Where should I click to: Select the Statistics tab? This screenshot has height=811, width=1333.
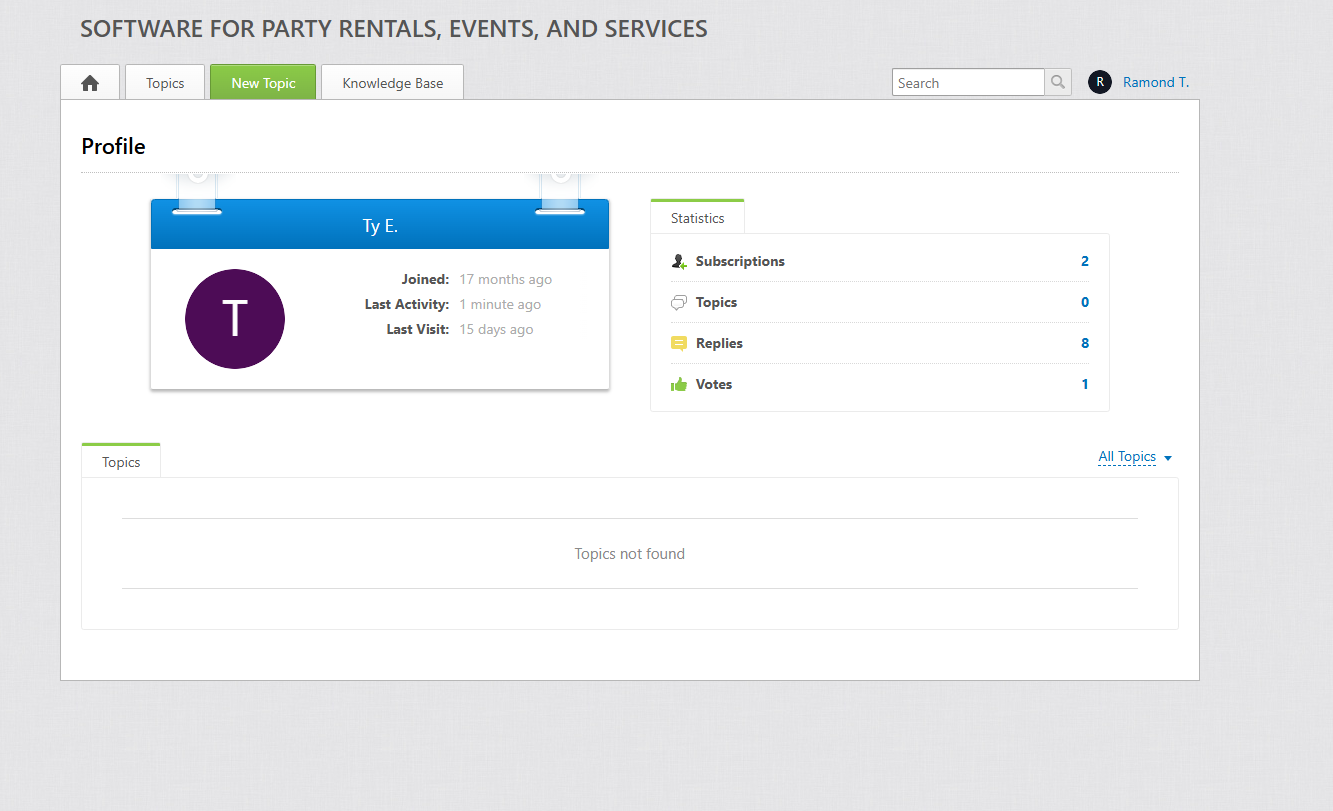tap(697, 217)
